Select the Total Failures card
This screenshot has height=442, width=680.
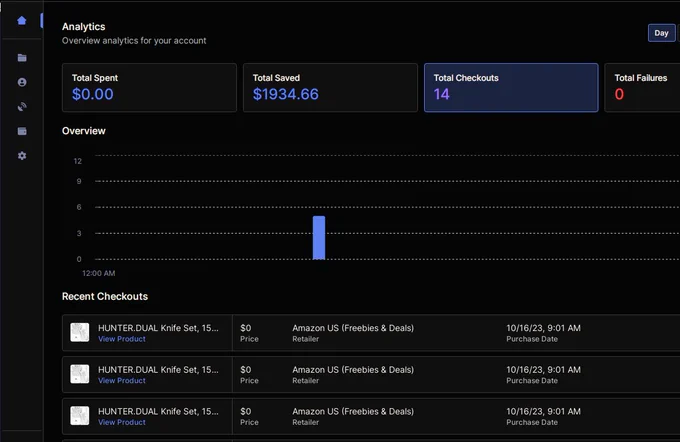point(642,88)
